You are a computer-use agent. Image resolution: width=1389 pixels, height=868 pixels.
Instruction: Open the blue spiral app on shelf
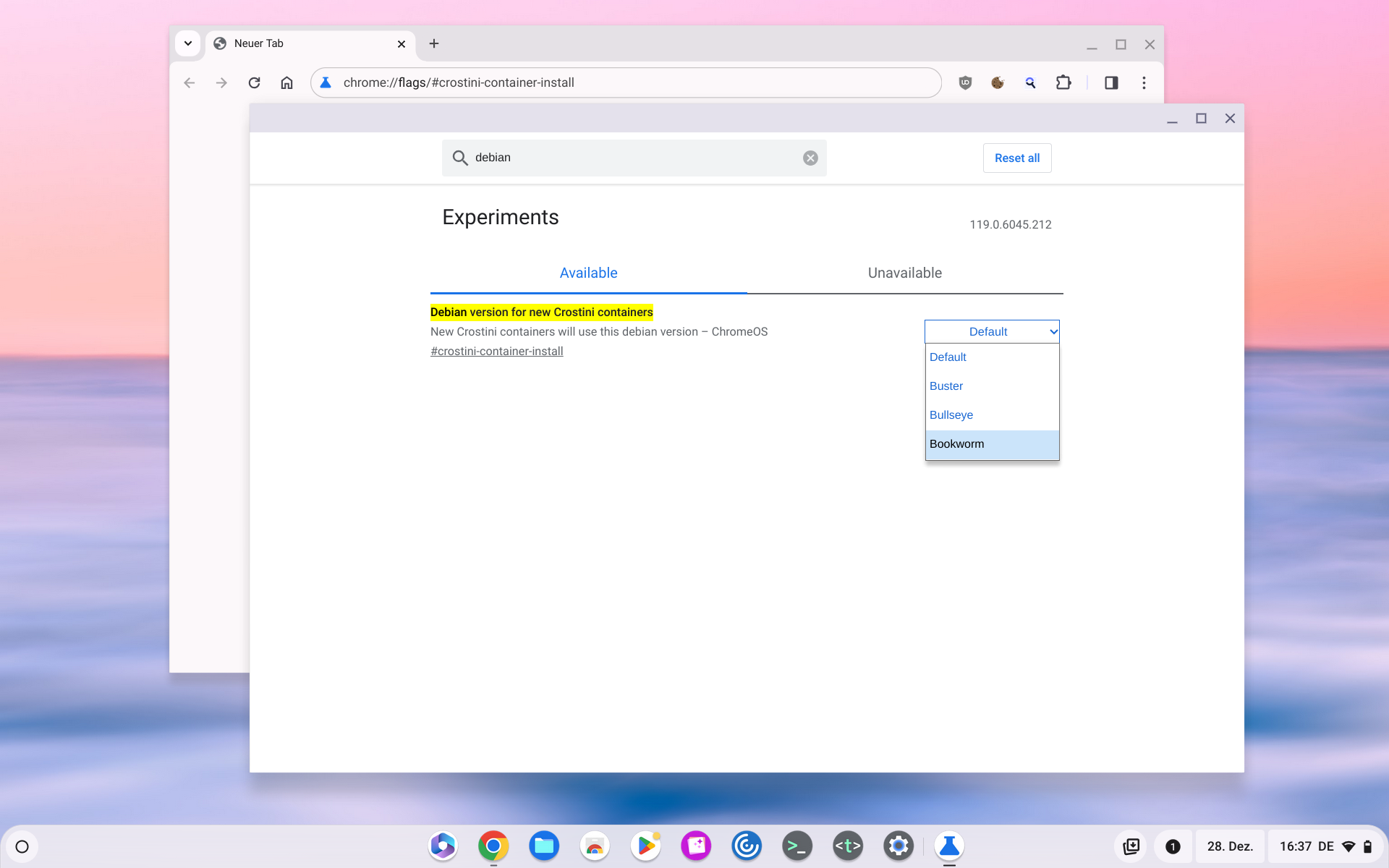[747, 846]
